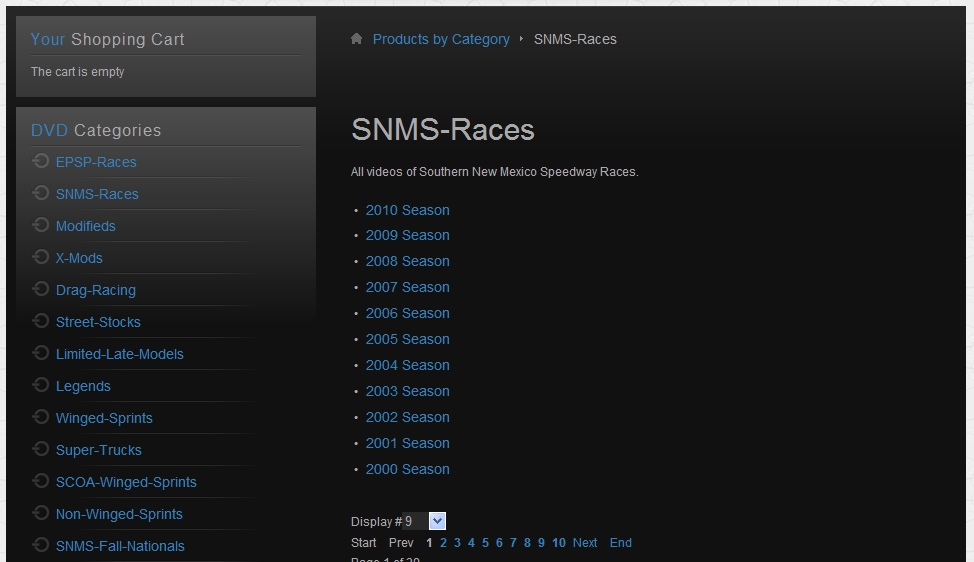Click the Next pagination link

[585, 543]
